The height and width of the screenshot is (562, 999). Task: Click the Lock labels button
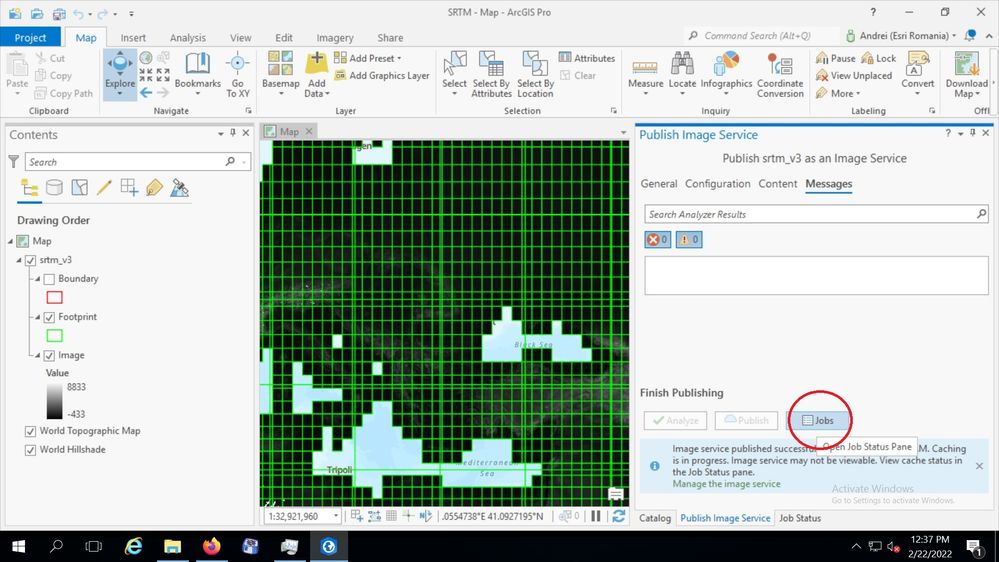tap(879, 58)
